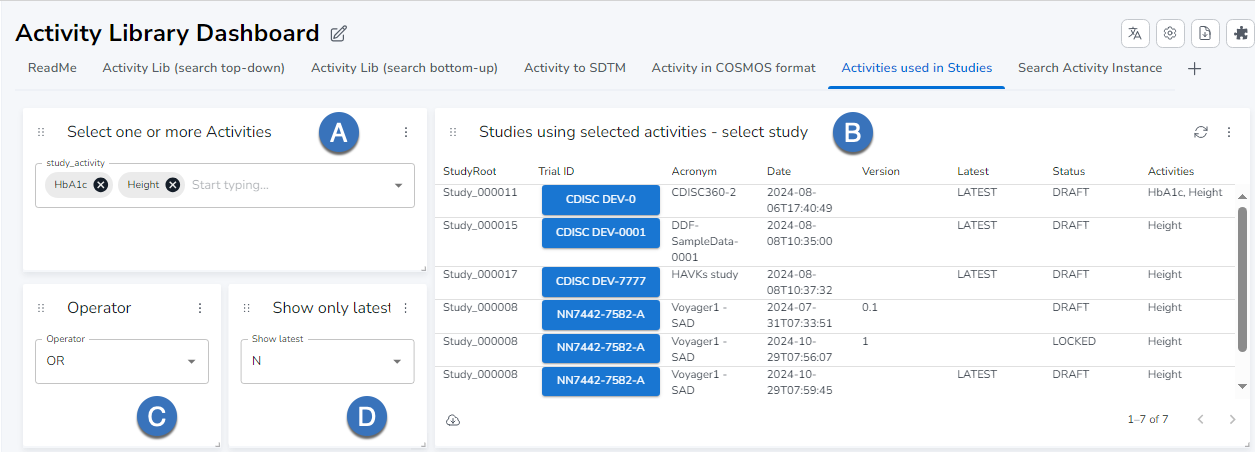Go to previous table page

pyautogui.click(x=1201, y=419)
